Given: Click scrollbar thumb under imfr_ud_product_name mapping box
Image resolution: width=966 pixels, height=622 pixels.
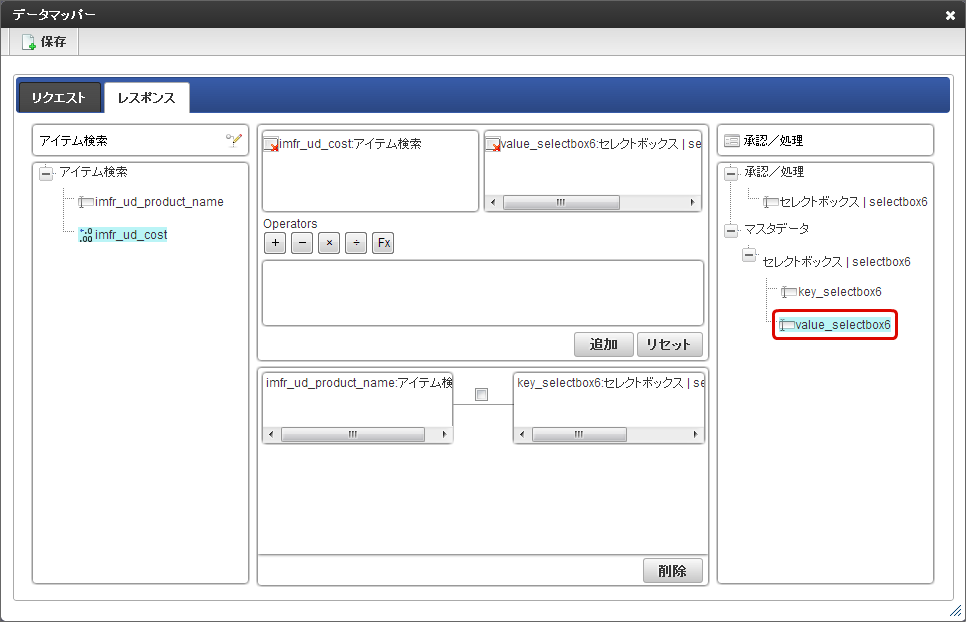Looking at the screenshot, I should [353, 435].
